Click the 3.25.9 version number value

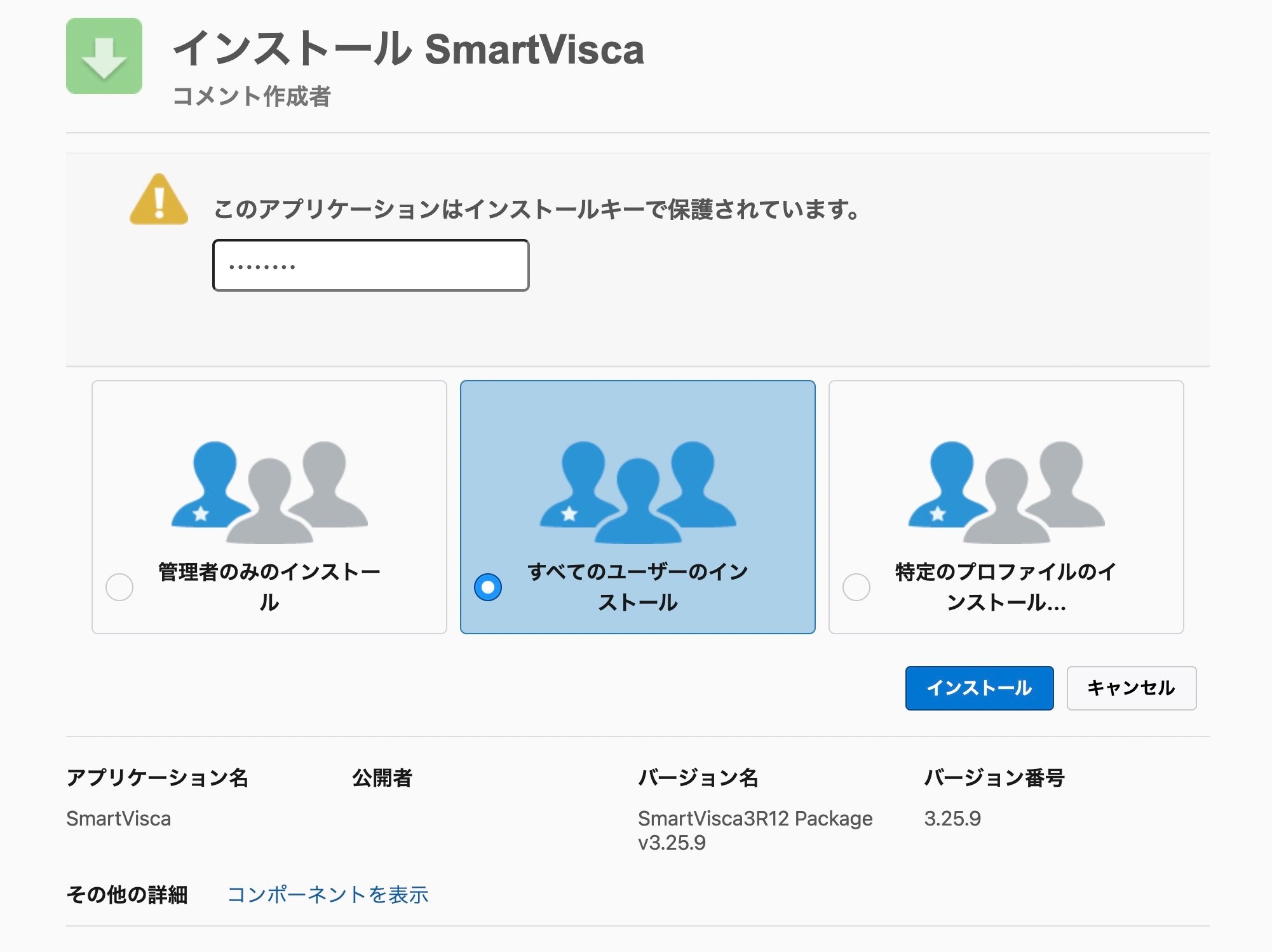point(952,819)
